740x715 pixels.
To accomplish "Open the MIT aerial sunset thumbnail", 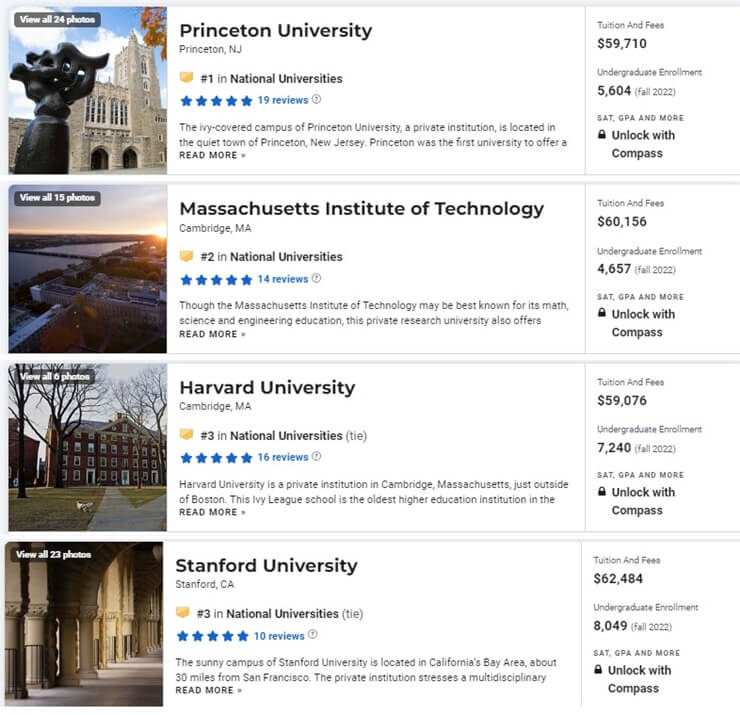I will click(87, 269).
